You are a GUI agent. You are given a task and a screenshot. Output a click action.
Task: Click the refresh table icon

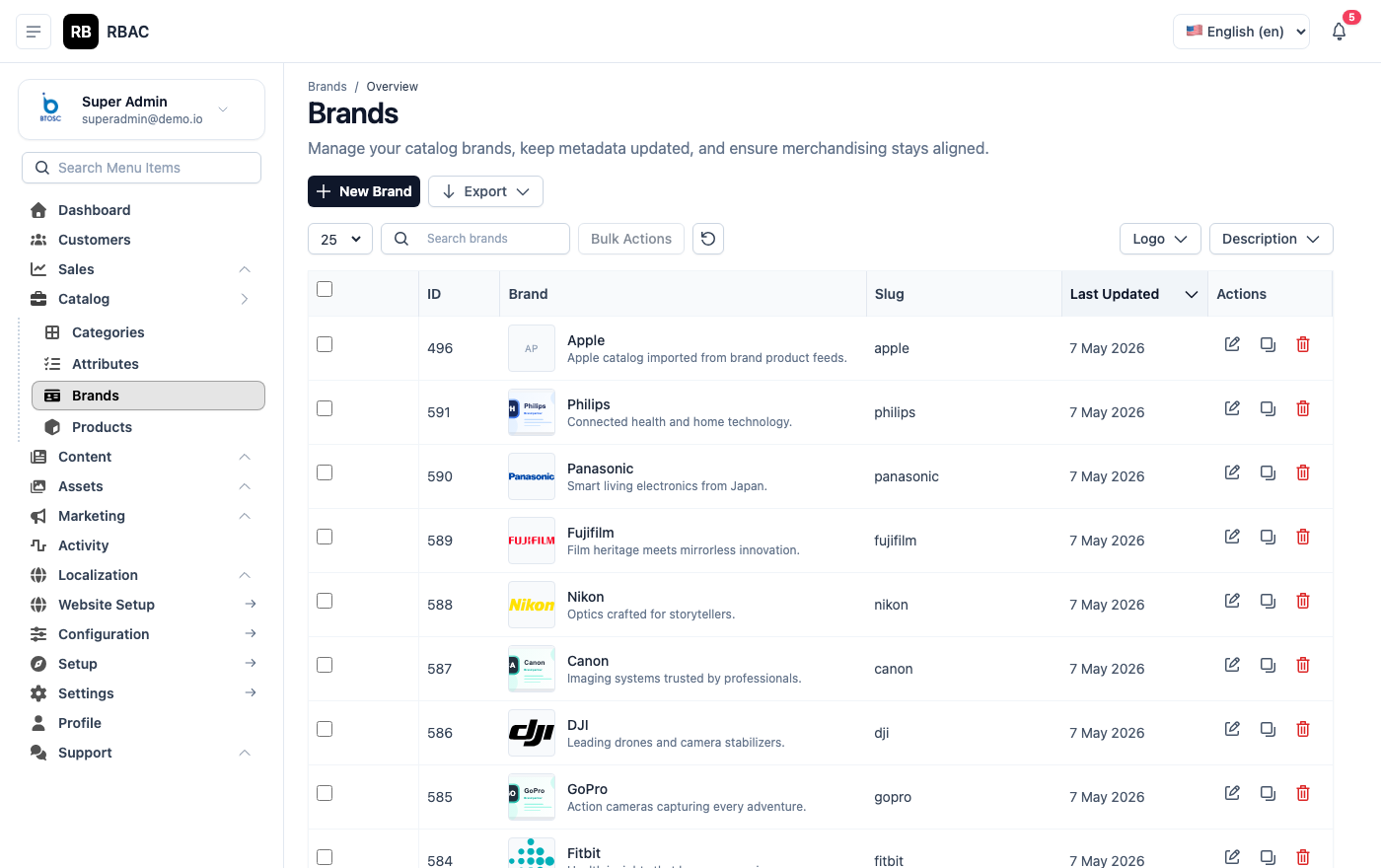(x=708, y=239)
